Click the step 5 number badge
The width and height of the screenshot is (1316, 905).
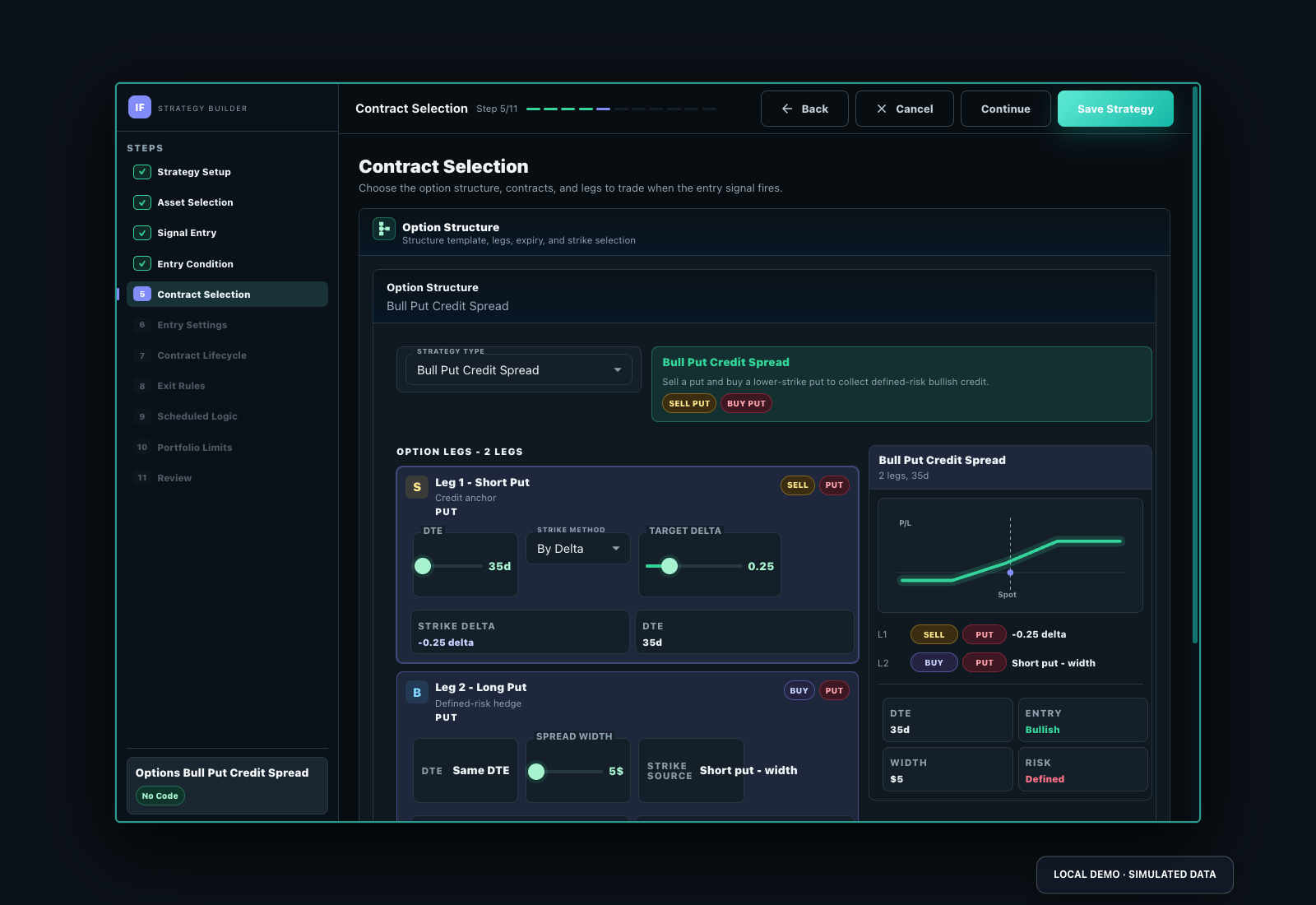(142, 294)
